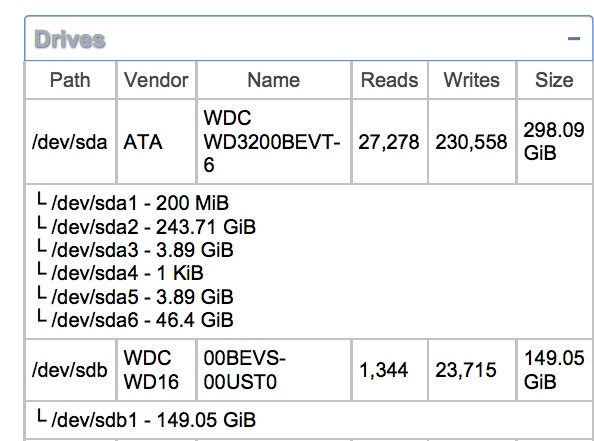Select the Path column header
This screenshot has height=441, width=594.
click(x=70, y=80)
